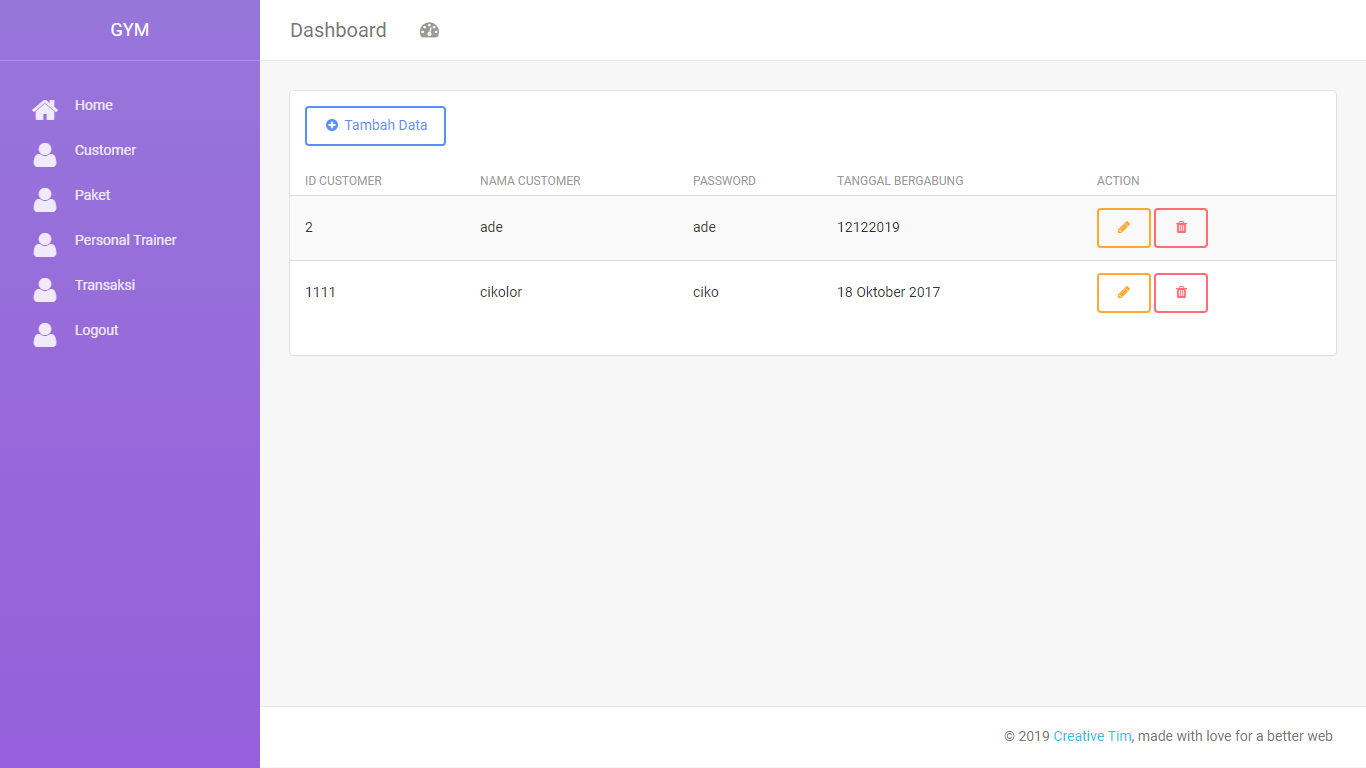Go to the Home menu item
Viewport: 1366px width, 768px height.
click(x=94, y=105)
